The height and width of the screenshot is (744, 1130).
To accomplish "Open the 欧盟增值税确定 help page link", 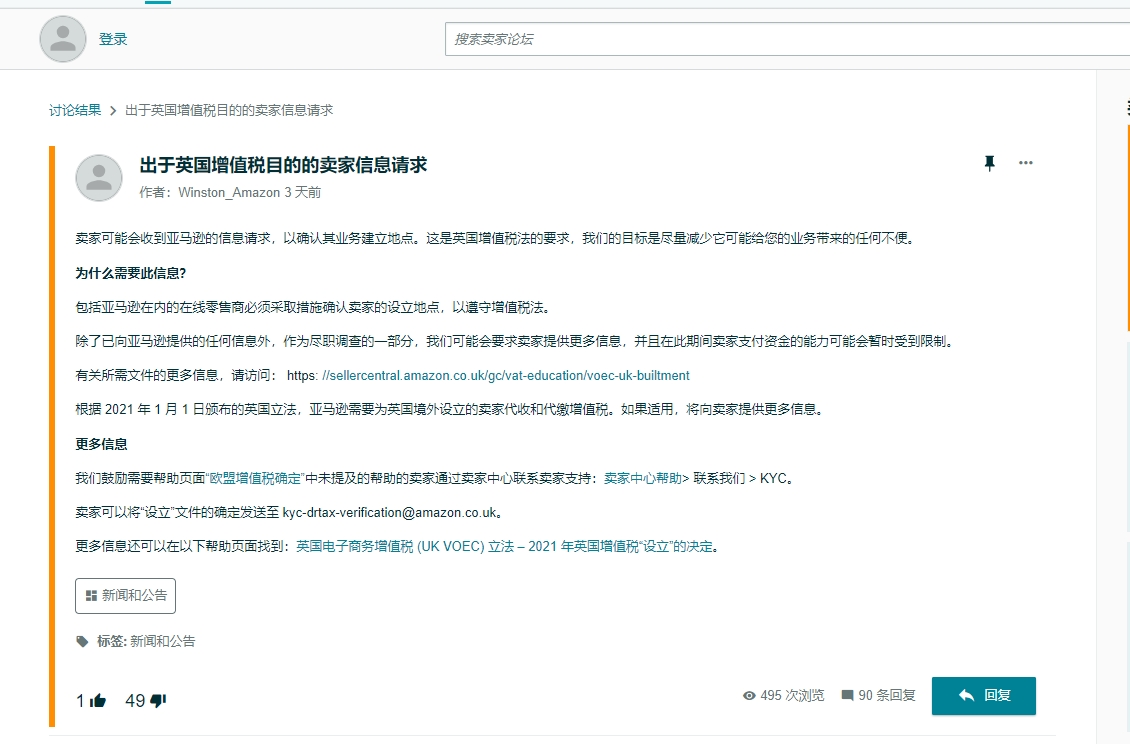I will pyautogui.click(x=254, y=478).
